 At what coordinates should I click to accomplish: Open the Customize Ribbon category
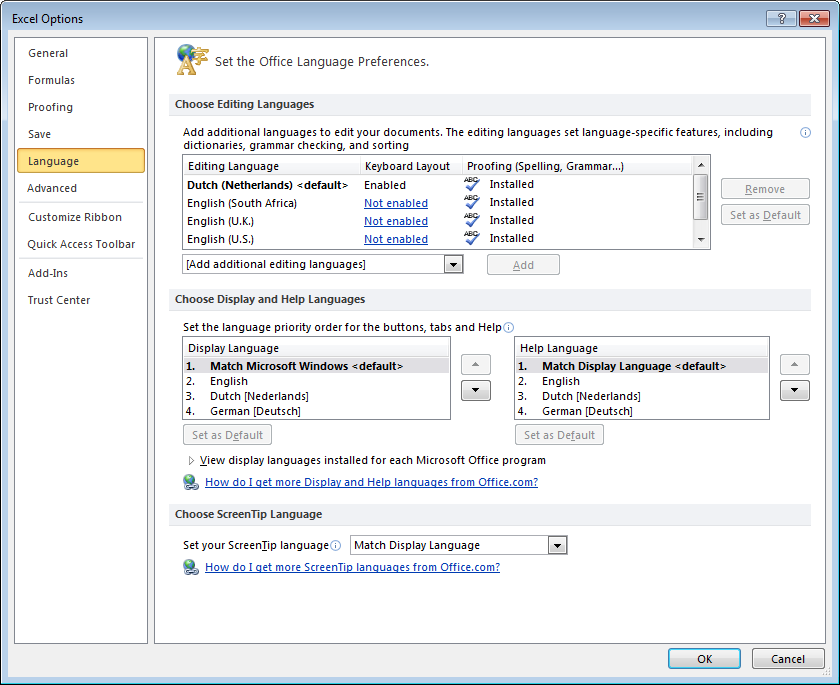[x=75, y=217]
